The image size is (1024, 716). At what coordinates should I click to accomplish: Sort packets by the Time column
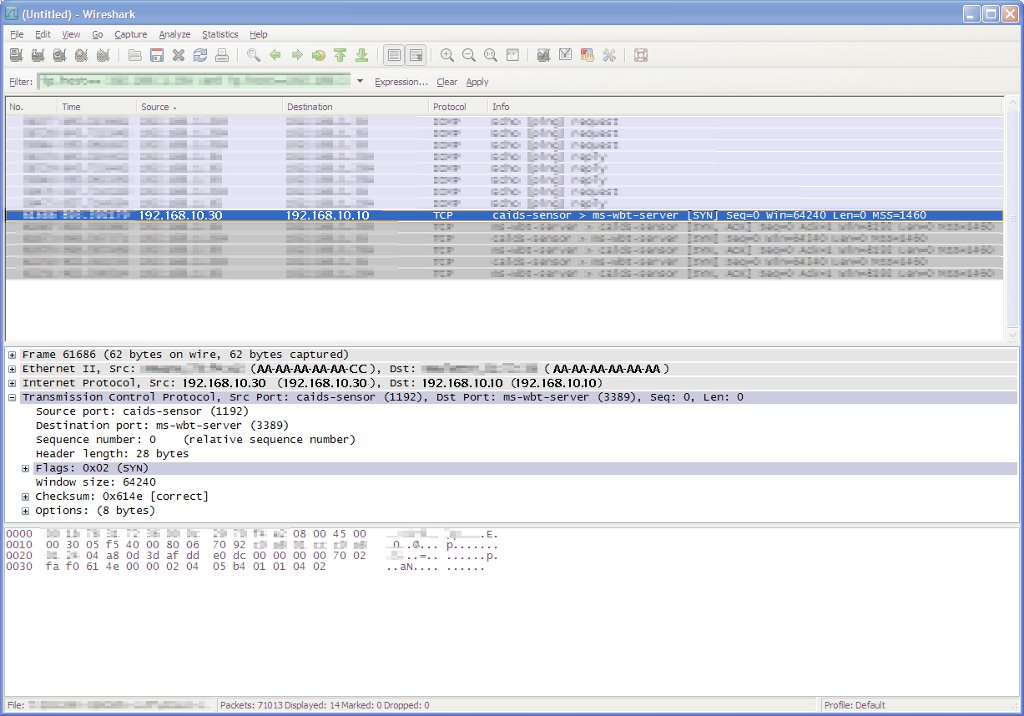click(x=97, y=106)
